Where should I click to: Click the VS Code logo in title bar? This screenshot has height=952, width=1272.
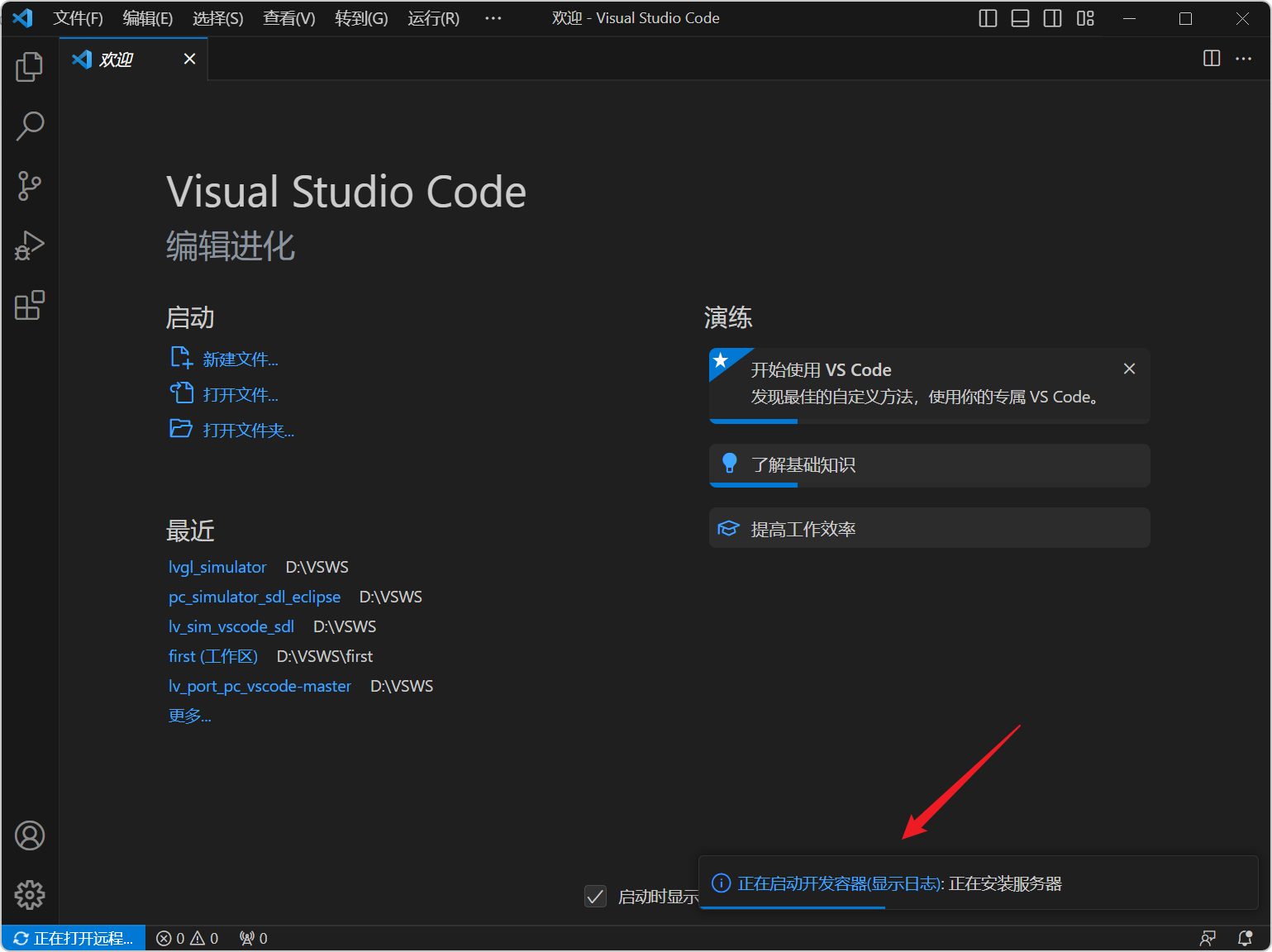click(x=22, y=17)
